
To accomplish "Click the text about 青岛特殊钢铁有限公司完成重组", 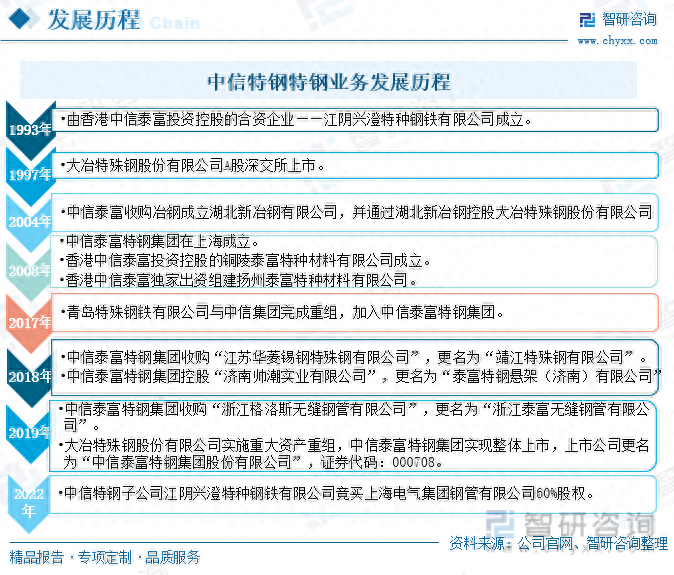I will [282, 312].
